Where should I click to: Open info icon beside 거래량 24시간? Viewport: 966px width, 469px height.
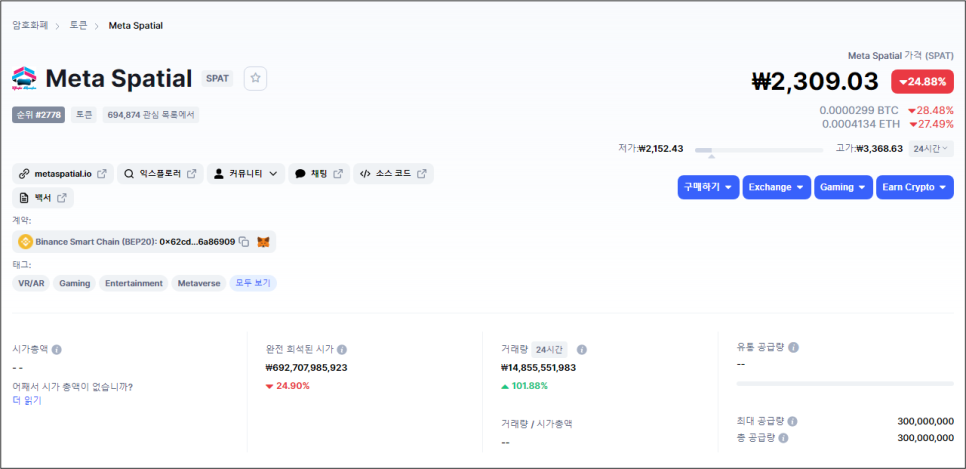(582, 349)
